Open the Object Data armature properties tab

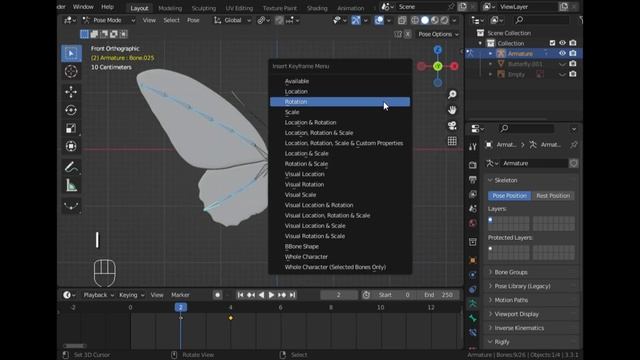473,304
